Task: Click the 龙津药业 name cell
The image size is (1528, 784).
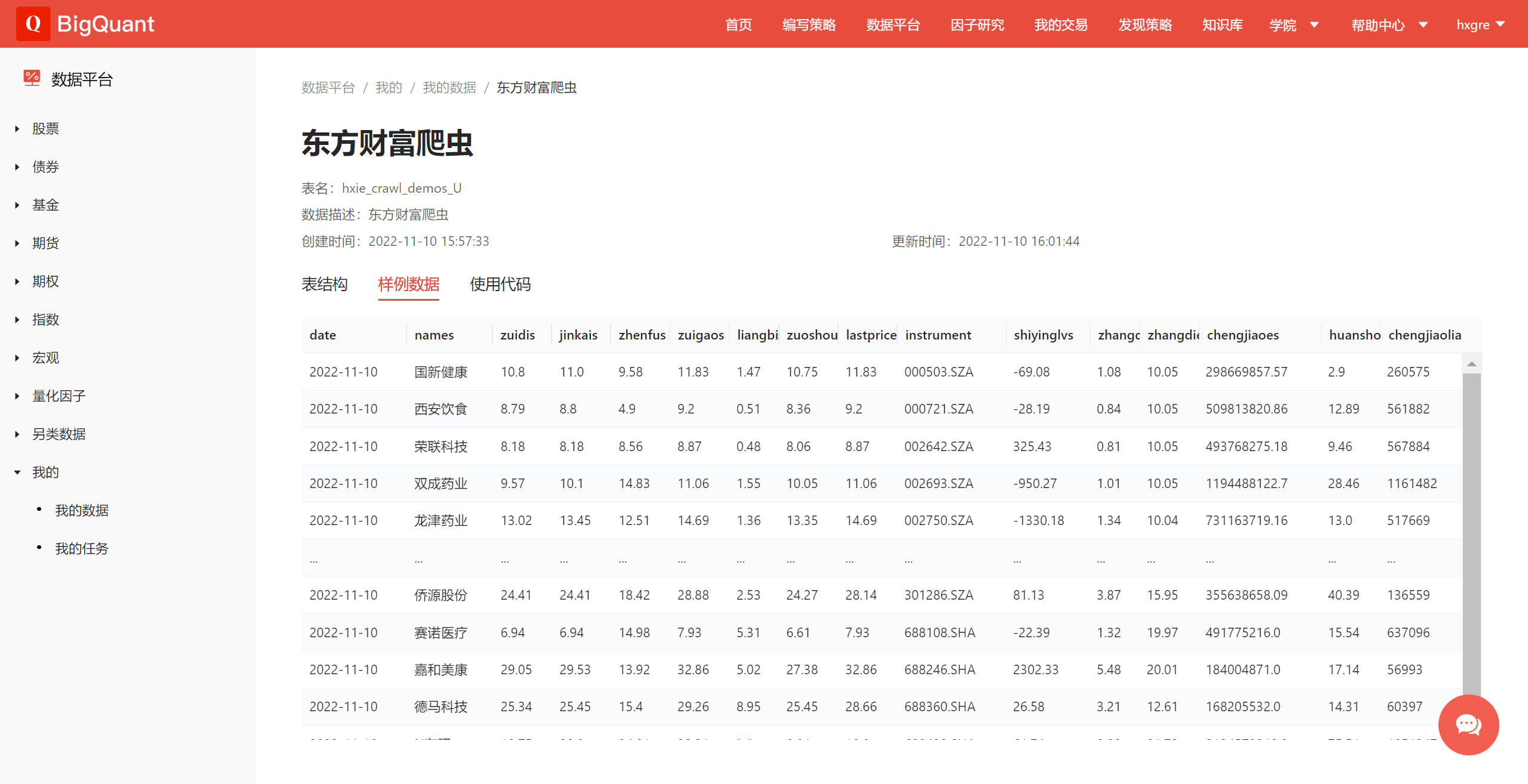Action: [440, 521]
